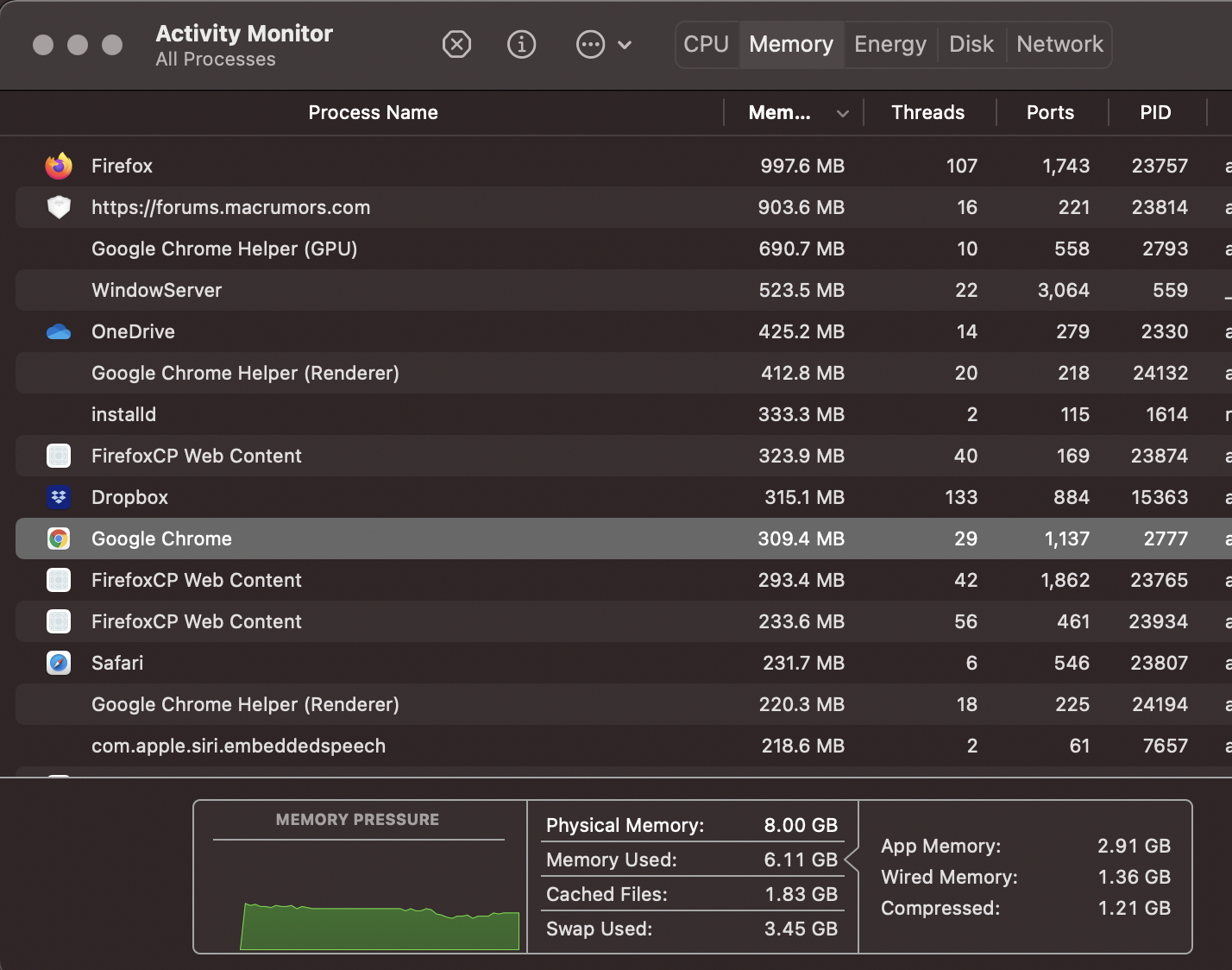Click the App Memory 2.91 GB entry

click(x=1026, y=846)
